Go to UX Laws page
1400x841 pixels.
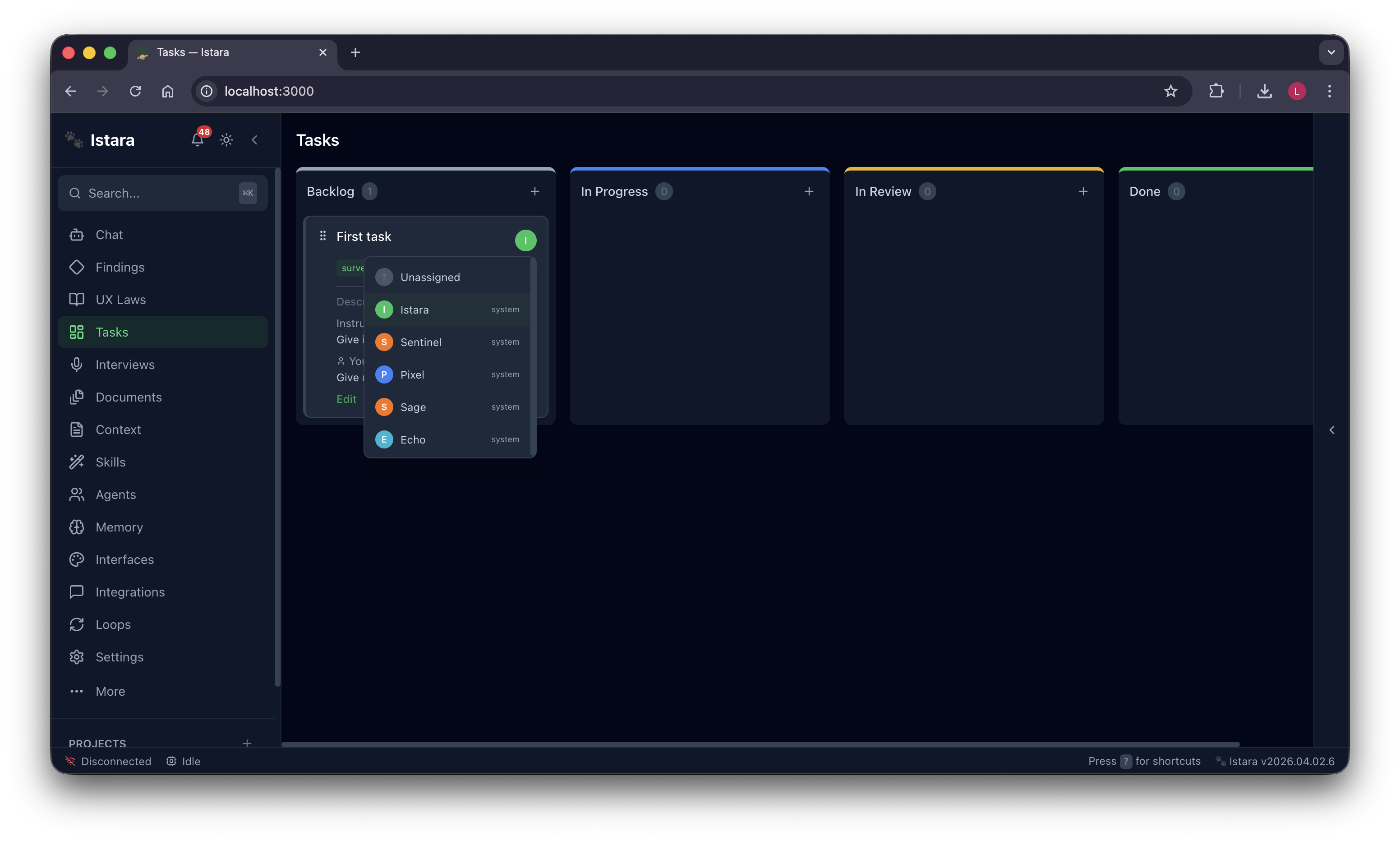click(x=120, y=300)
